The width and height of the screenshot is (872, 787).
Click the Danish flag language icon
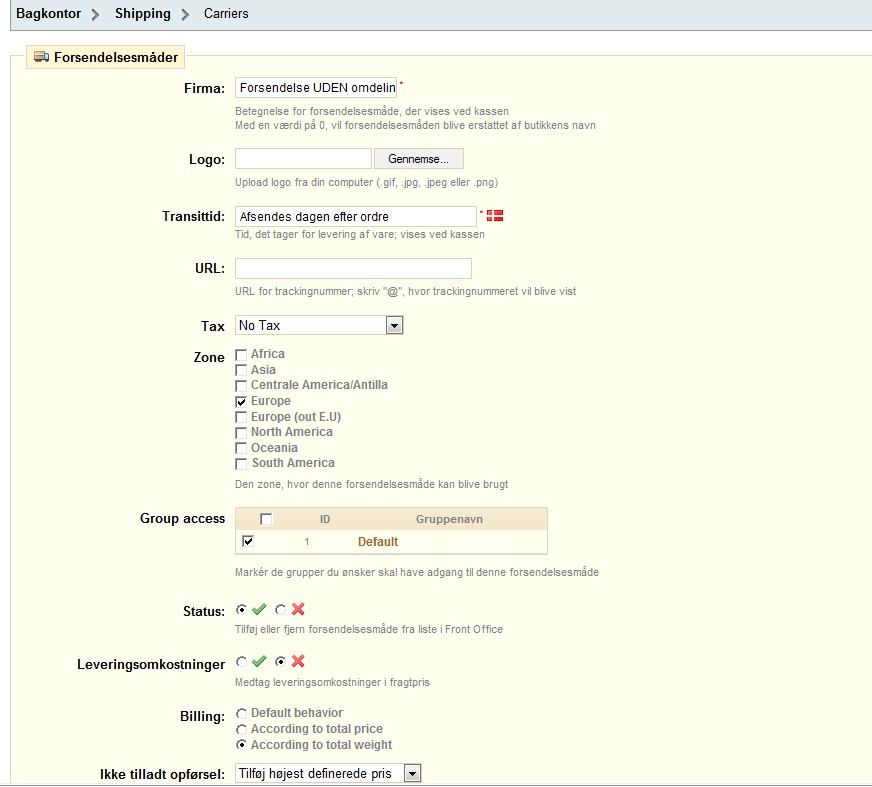494,215
